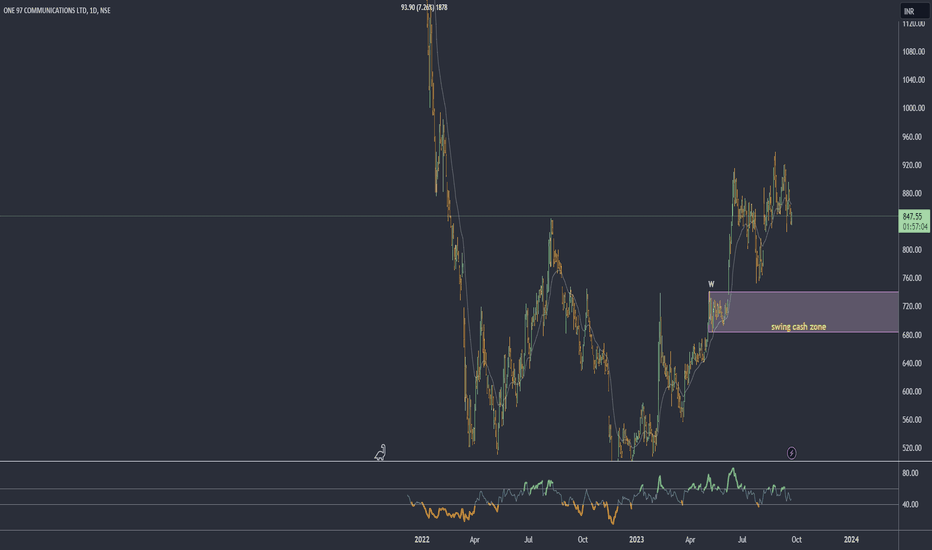Click the Jul label right after 2023's Apr
932x550 pixels.
coord(742,539)
